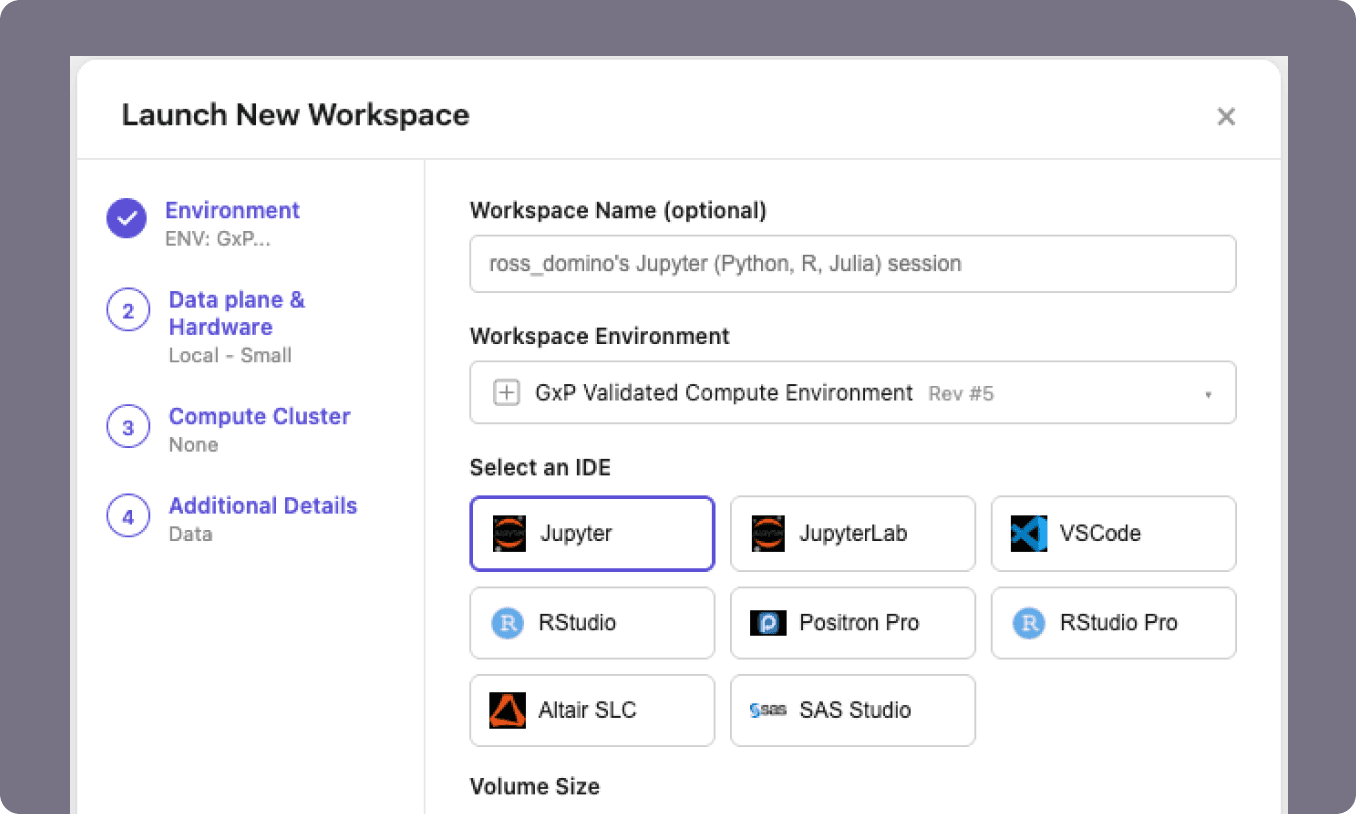Click the Jupyter logo icon
The image size is (1356, 814).
(x=509, y=534)
